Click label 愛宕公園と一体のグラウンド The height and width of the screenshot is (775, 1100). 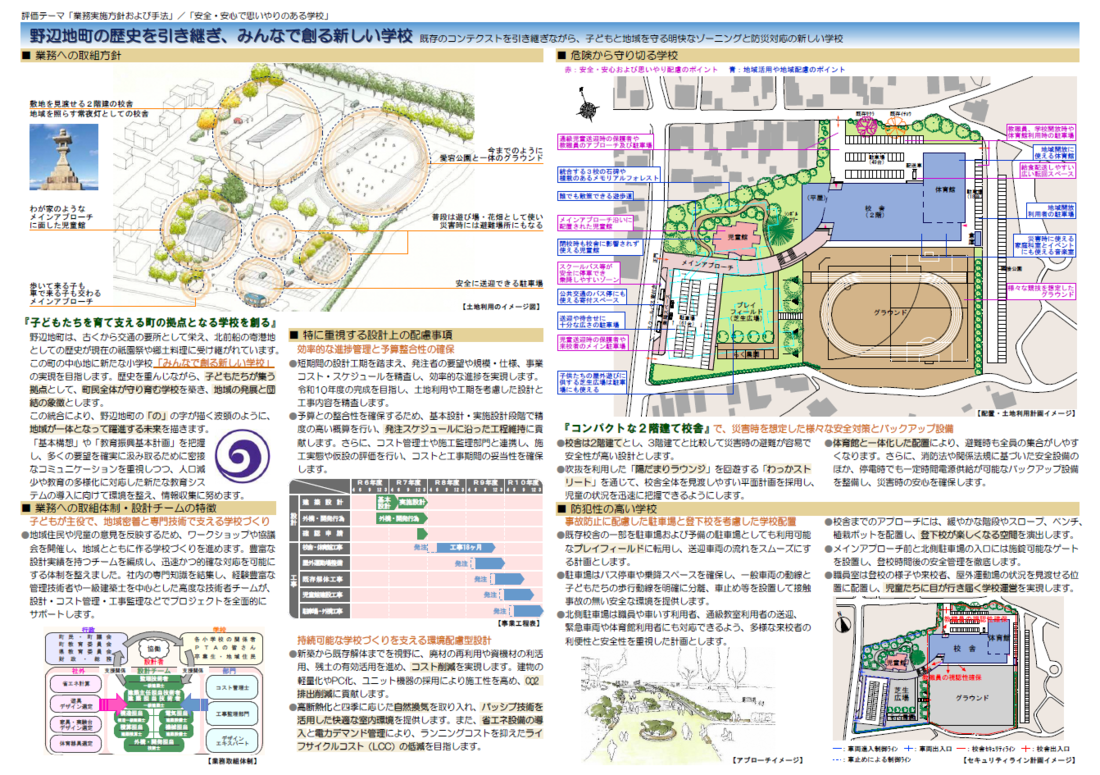click(492, 158)
